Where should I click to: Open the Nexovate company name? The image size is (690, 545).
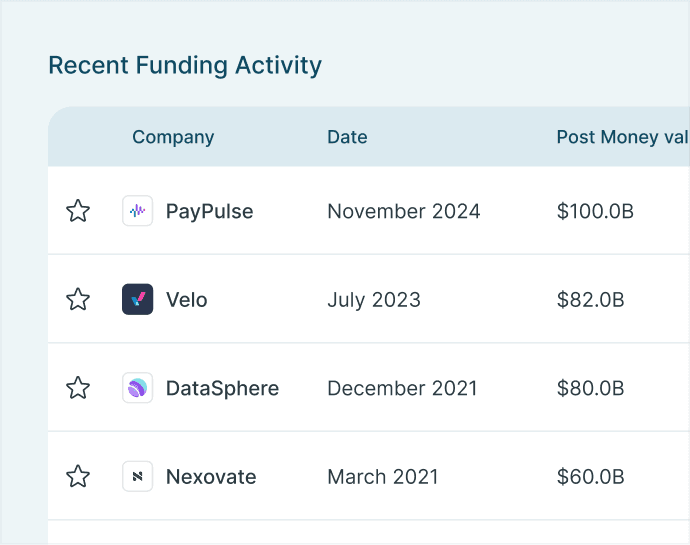pyautogui.click(x=211, y=476)
